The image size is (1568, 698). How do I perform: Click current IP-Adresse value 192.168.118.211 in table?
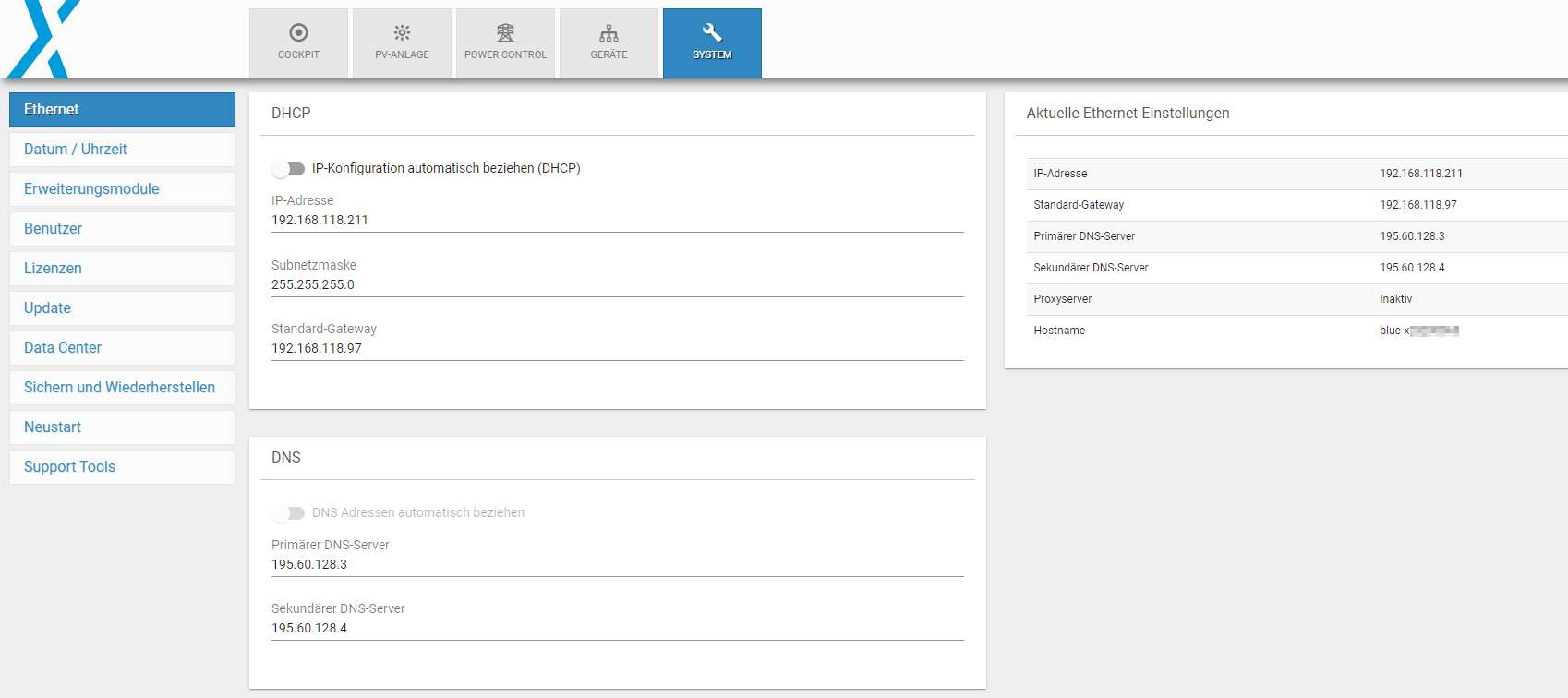1421,174
